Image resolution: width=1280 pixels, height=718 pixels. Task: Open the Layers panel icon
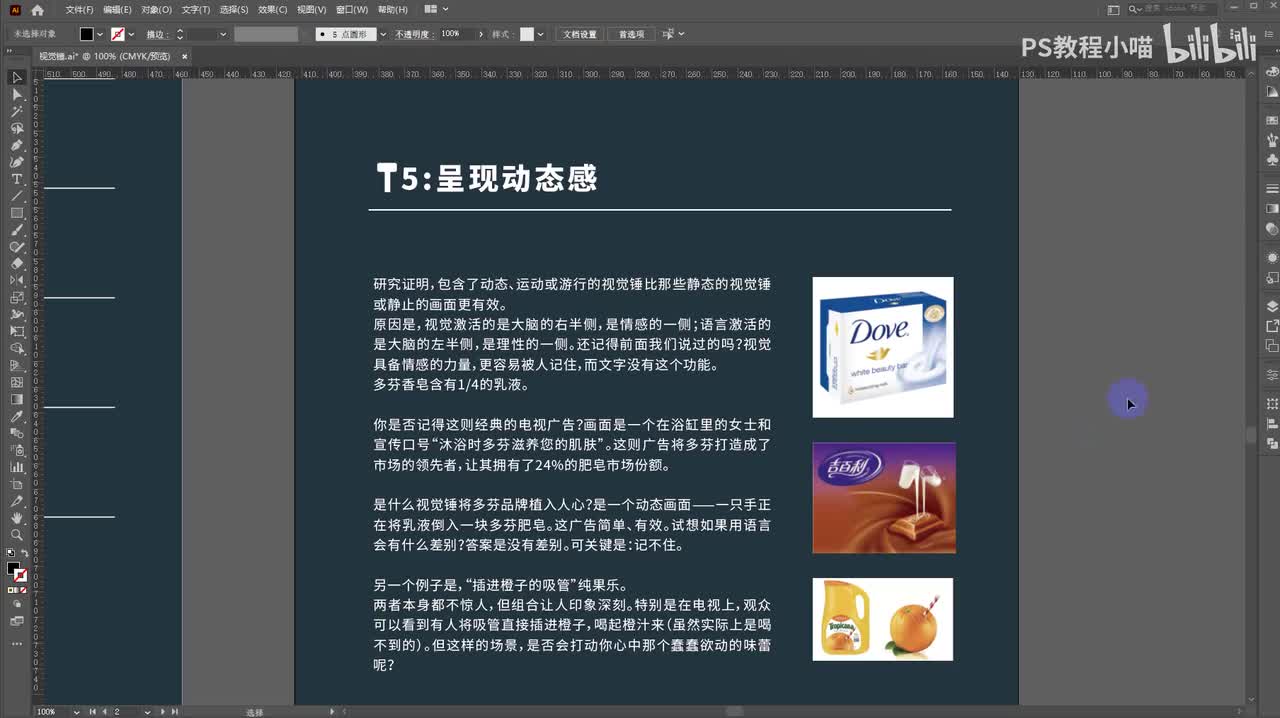click(x=1272, y=306)
